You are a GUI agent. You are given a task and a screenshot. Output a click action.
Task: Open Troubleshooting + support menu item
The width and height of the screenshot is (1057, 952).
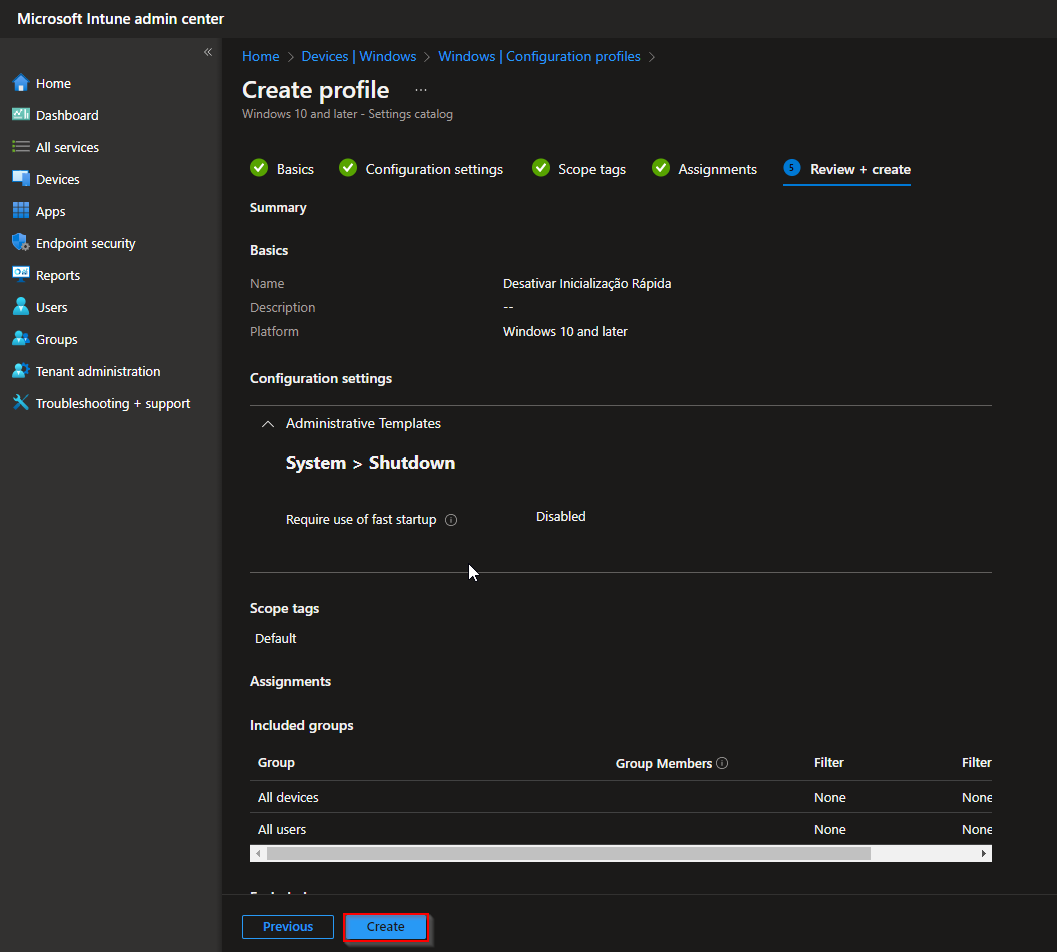pyautogui.click(x=113, y=403)
